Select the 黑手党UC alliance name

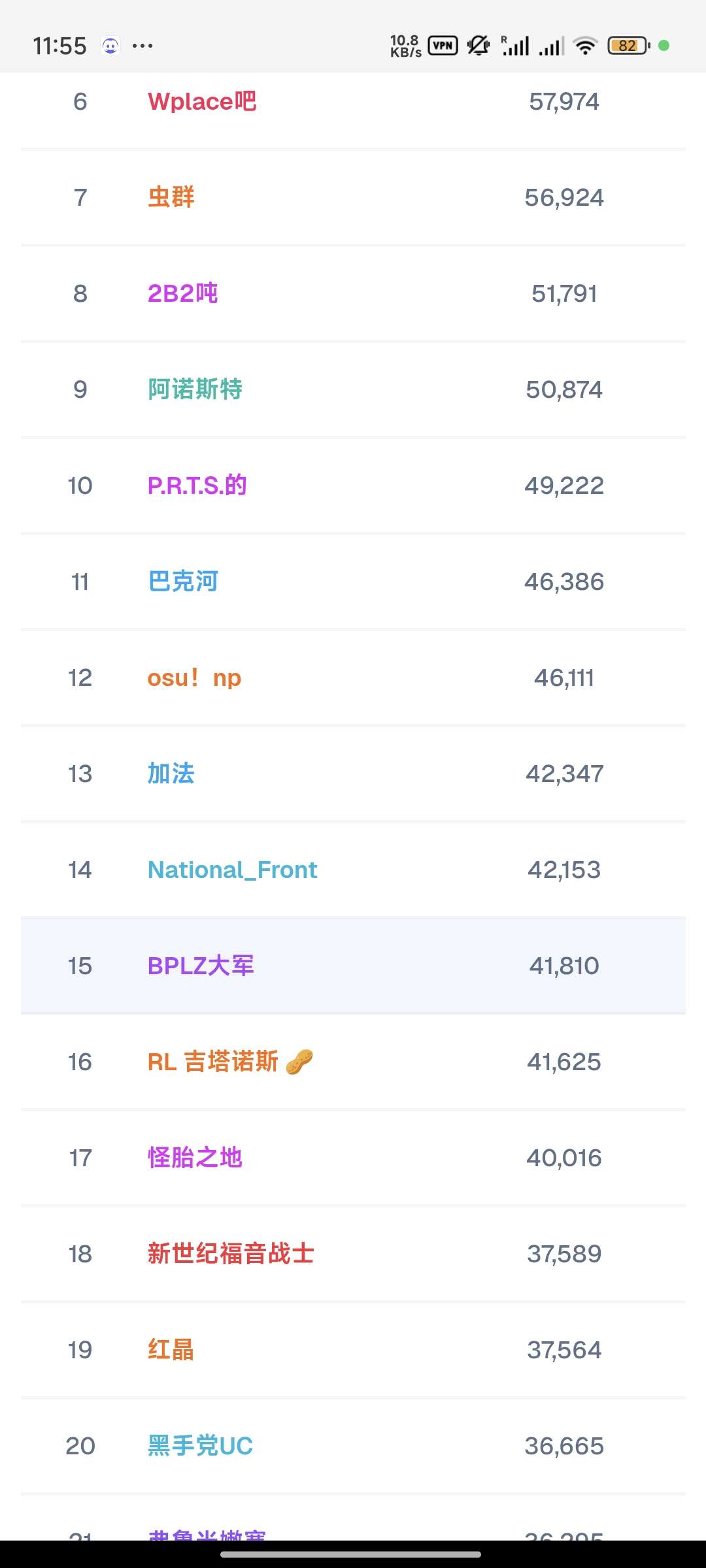[x=200, y=1446]
